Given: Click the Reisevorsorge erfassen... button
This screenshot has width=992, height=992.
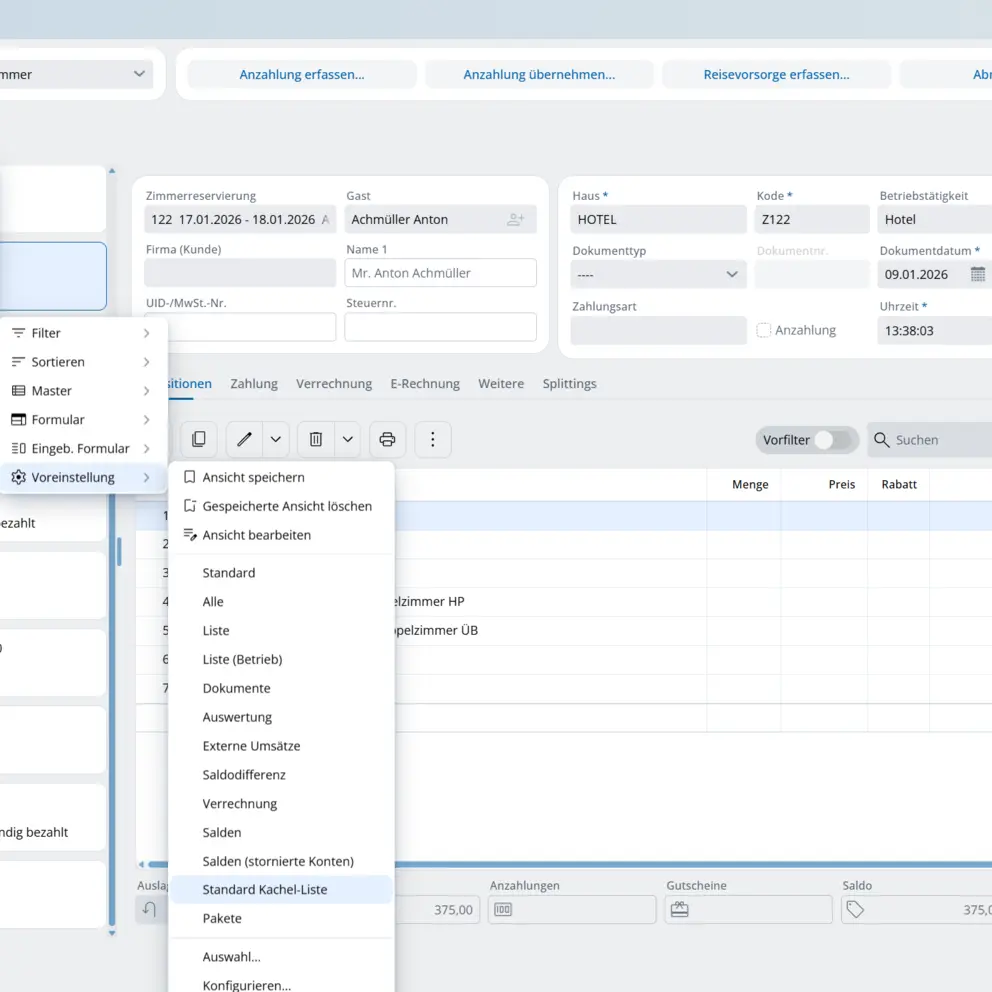Looking at the screenshot, I should coord(776,75).
